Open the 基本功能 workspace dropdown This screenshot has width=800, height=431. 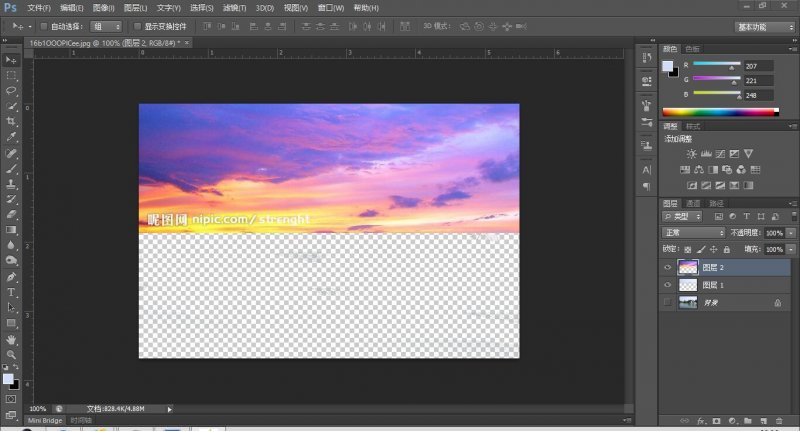tap(766, 27)
